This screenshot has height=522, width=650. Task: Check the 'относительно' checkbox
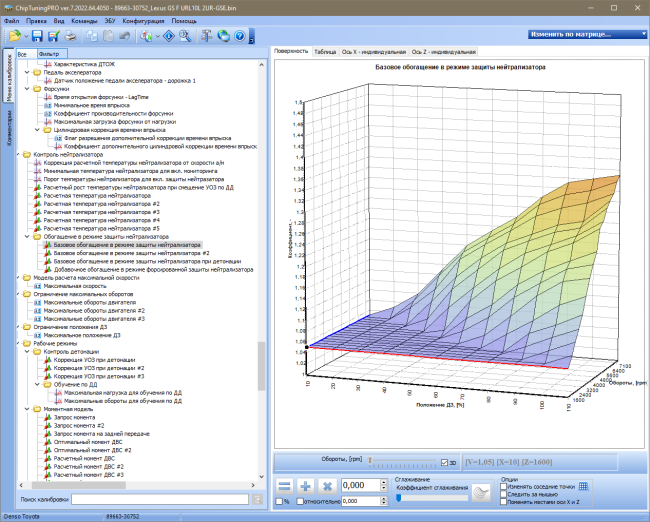(x=300, y=501)
